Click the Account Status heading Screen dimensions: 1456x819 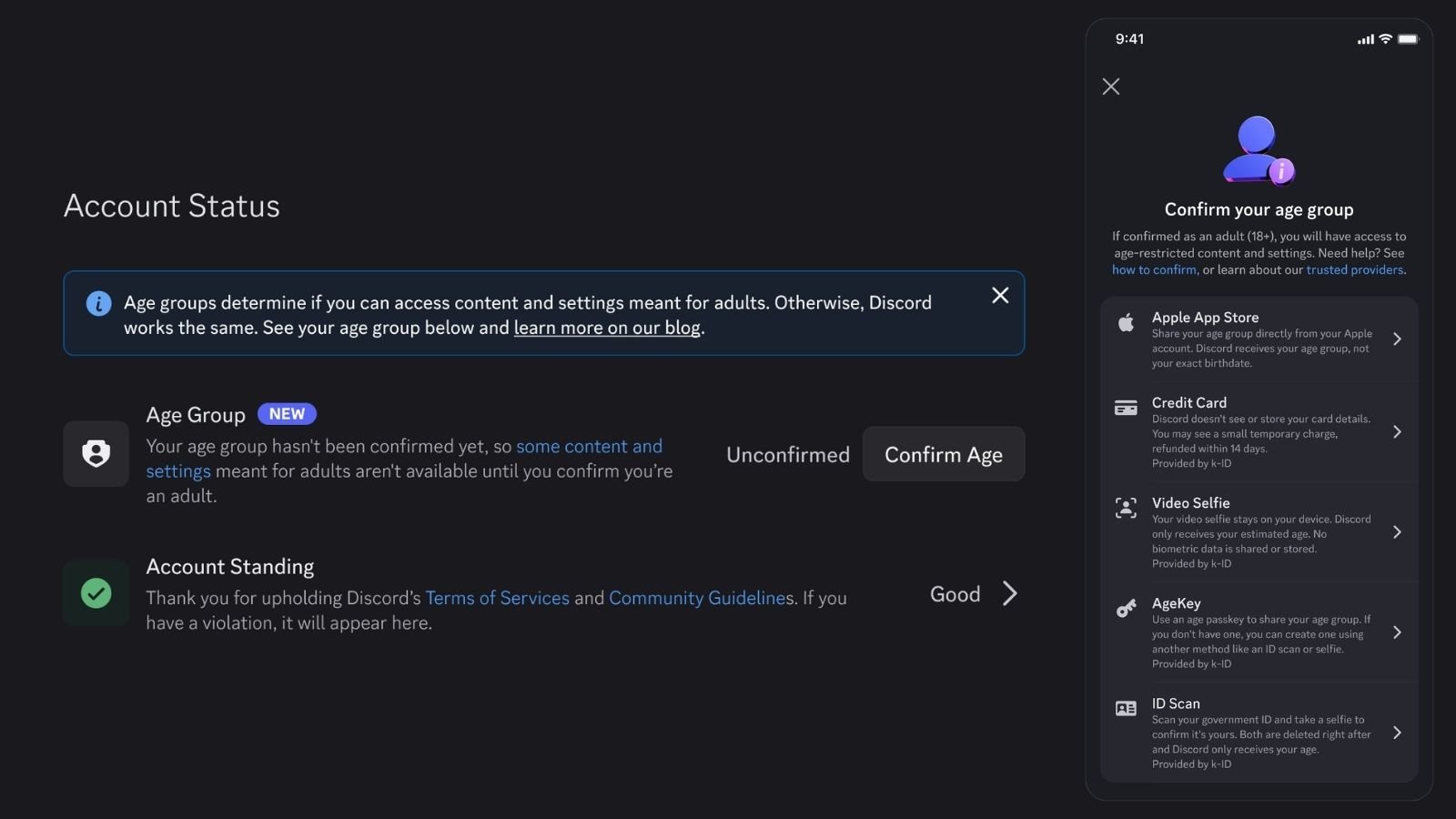pos(172,206)
